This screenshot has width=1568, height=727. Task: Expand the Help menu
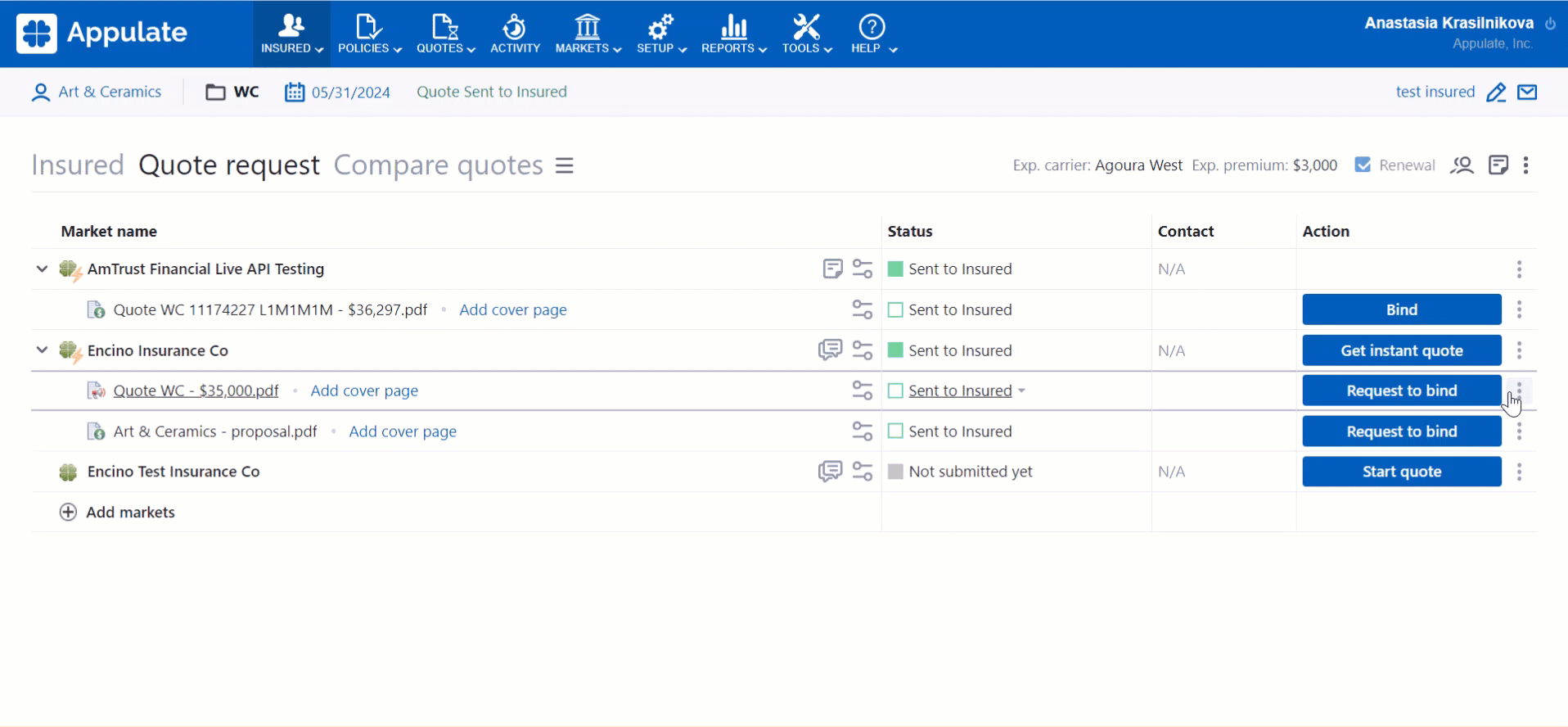click(x=873, y=34)
